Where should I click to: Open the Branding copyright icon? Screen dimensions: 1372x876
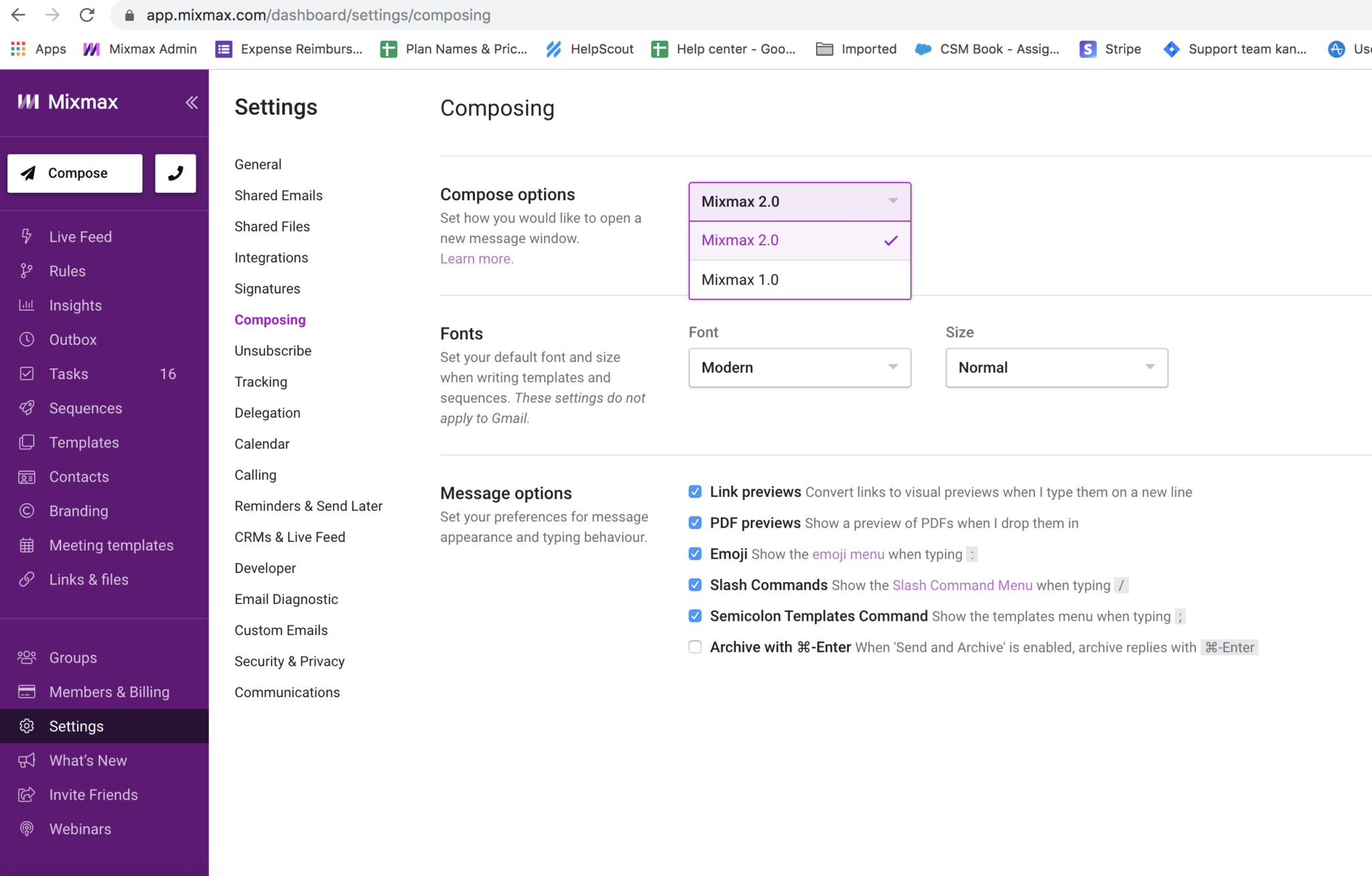[26, 510]
